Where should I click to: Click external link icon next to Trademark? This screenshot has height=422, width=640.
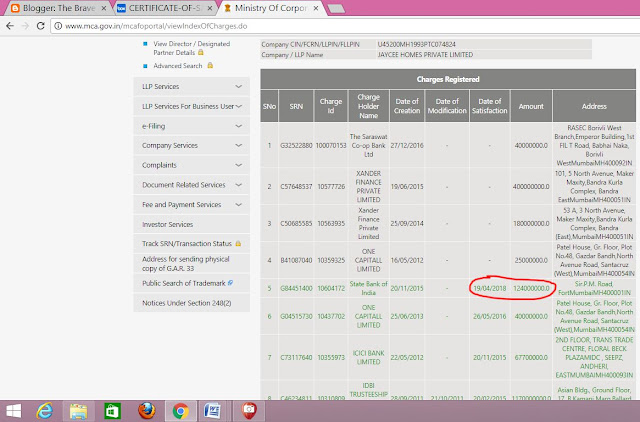coord(230,282)
